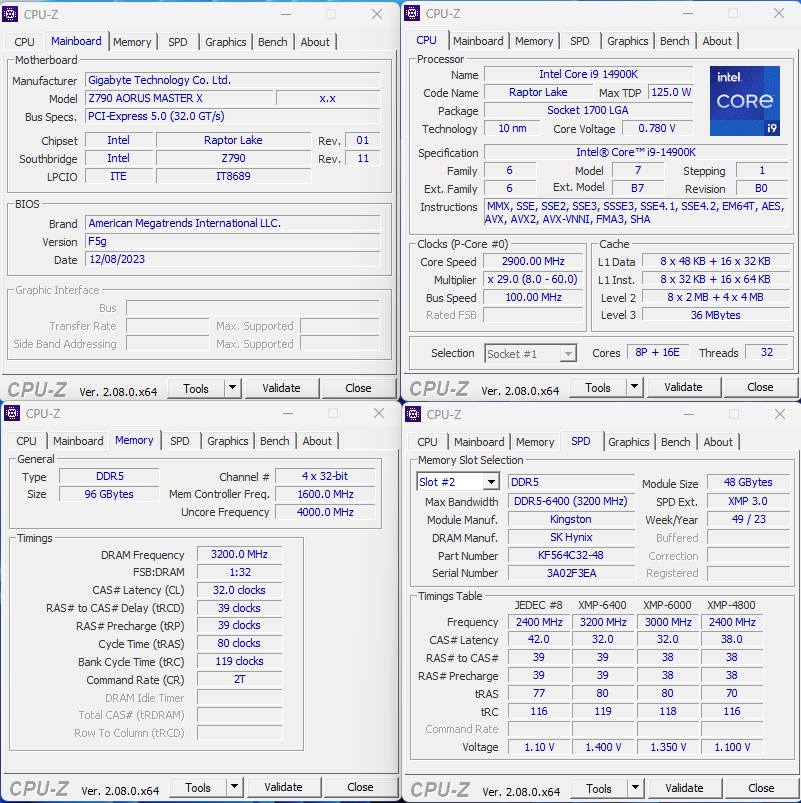
Task: Click CPU-Z title icon in the Mainboard window
Action: [11, 14]
